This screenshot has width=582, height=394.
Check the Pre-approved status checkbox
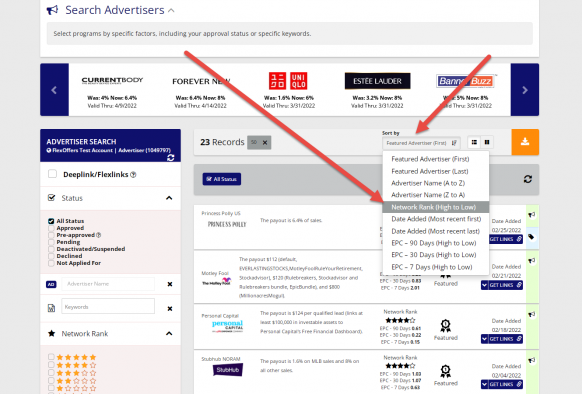(51, 235)
